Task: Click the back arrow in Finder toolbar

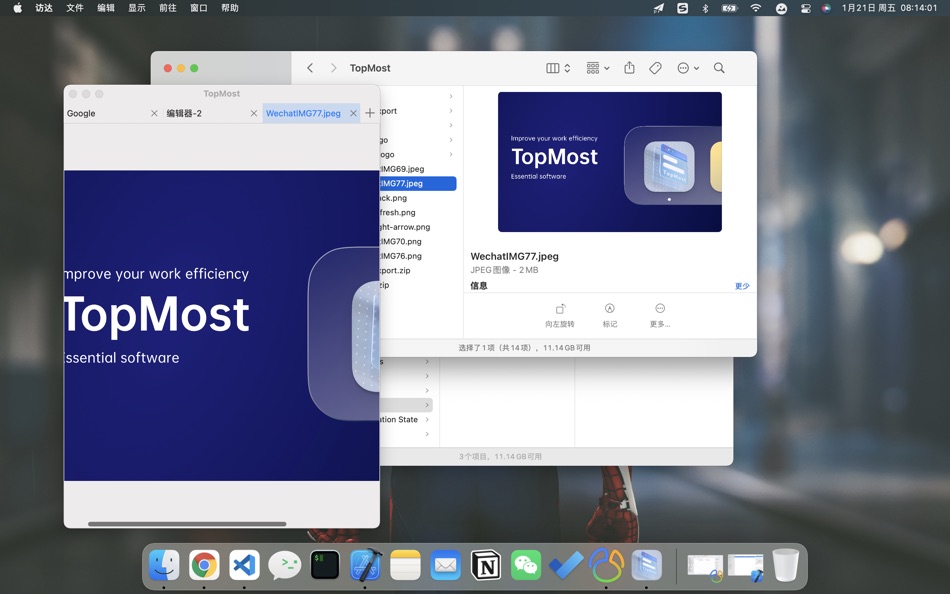Action: [x=310, y=67]
